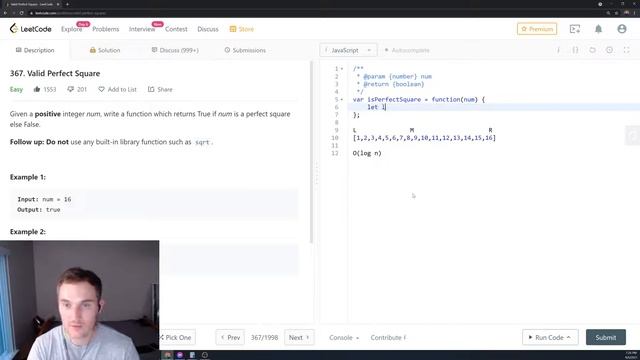Submit the solution

(x=606, y=338)
